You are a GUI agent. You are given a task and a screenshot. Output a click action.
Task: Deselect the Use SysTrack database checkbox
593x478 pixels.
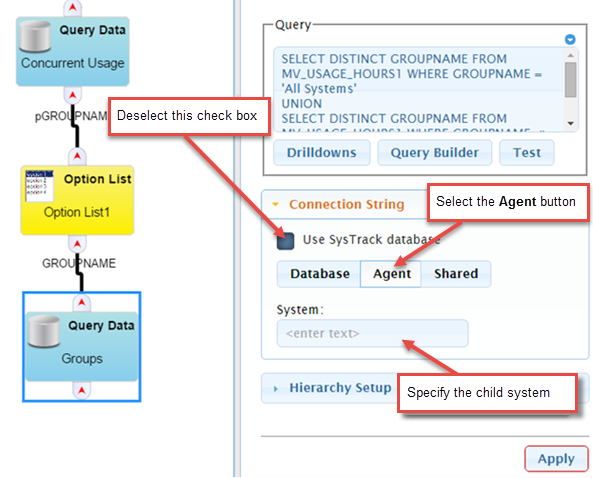tap(286, 241)
